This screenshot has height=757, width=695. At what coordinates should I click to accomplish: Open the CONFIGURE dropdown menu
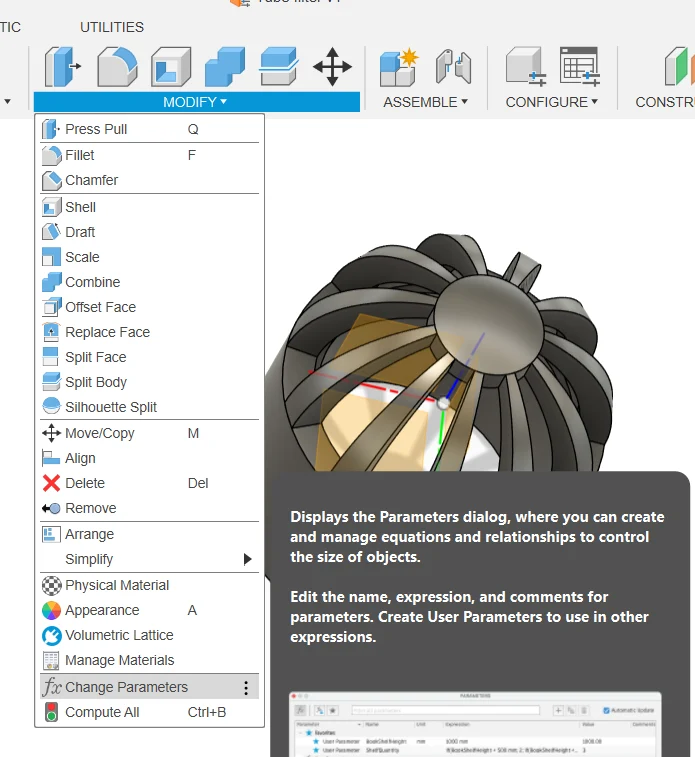click(x=552, y=102)
